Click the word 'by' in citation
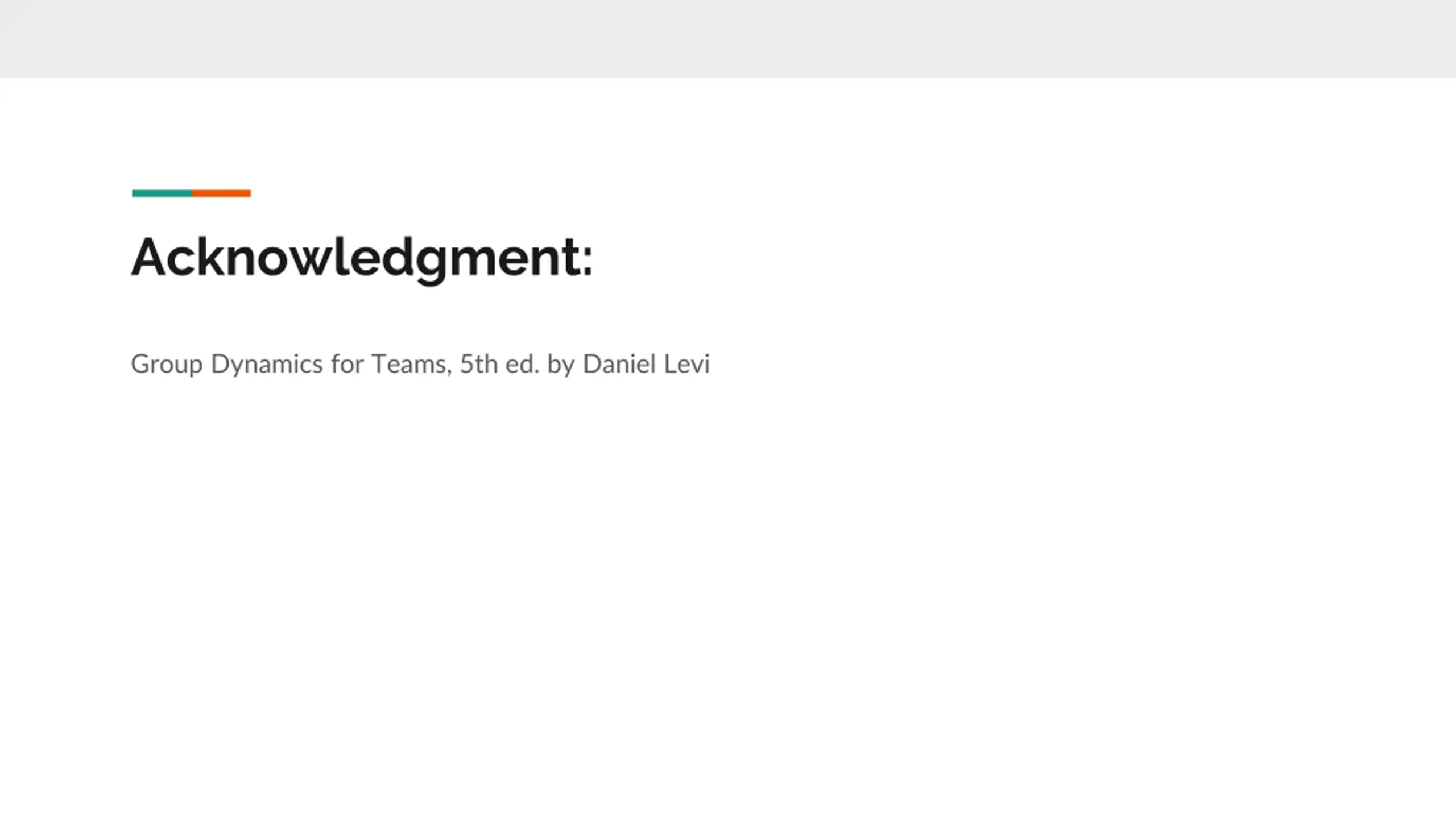The height and width of the screenshot is (819, 1456). pos(561,365)
